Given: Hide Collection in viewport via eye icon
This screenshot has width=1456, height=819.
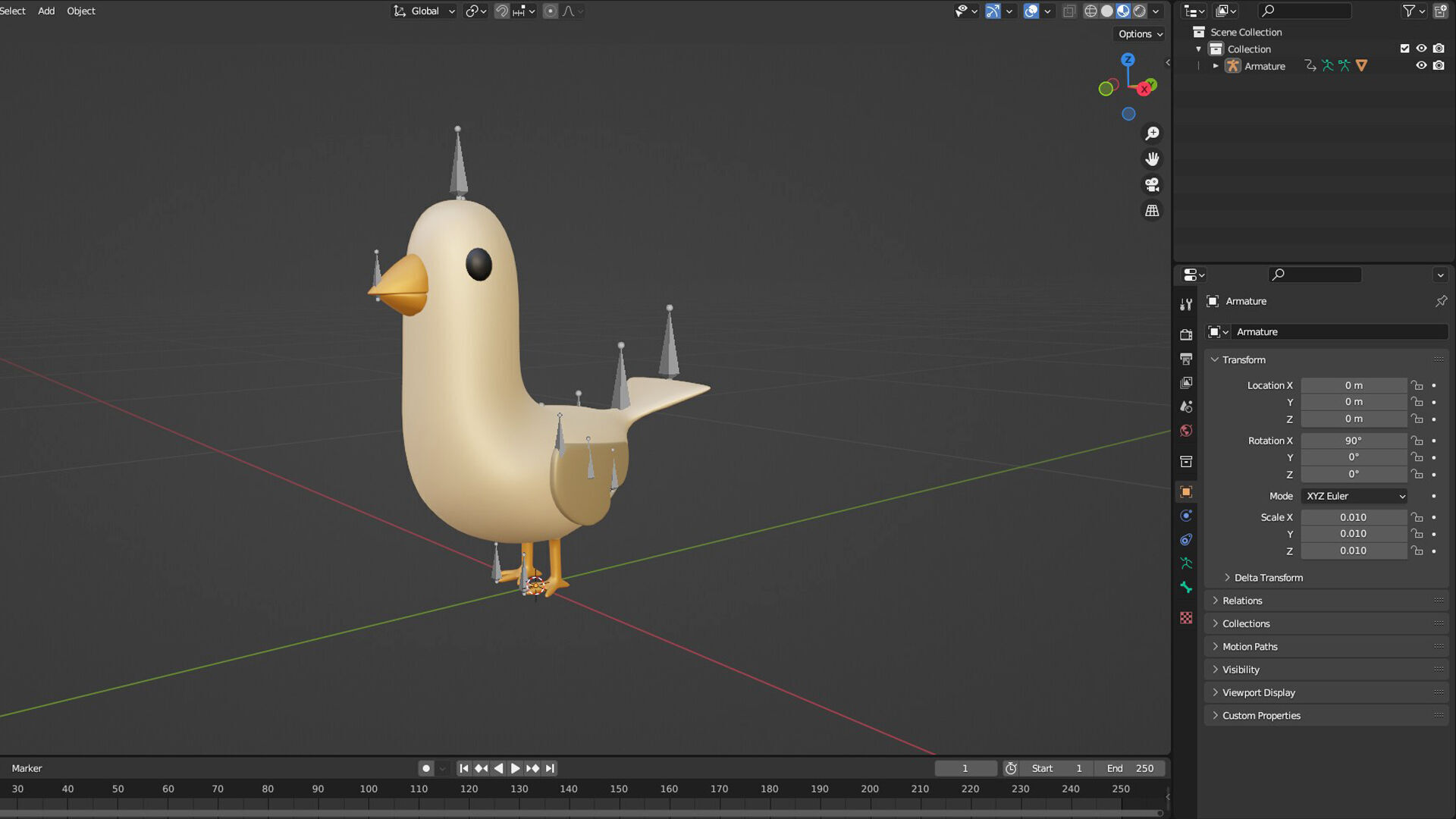Looking at the screenshot, I should pyautogui.click(x=1421, y=49).
